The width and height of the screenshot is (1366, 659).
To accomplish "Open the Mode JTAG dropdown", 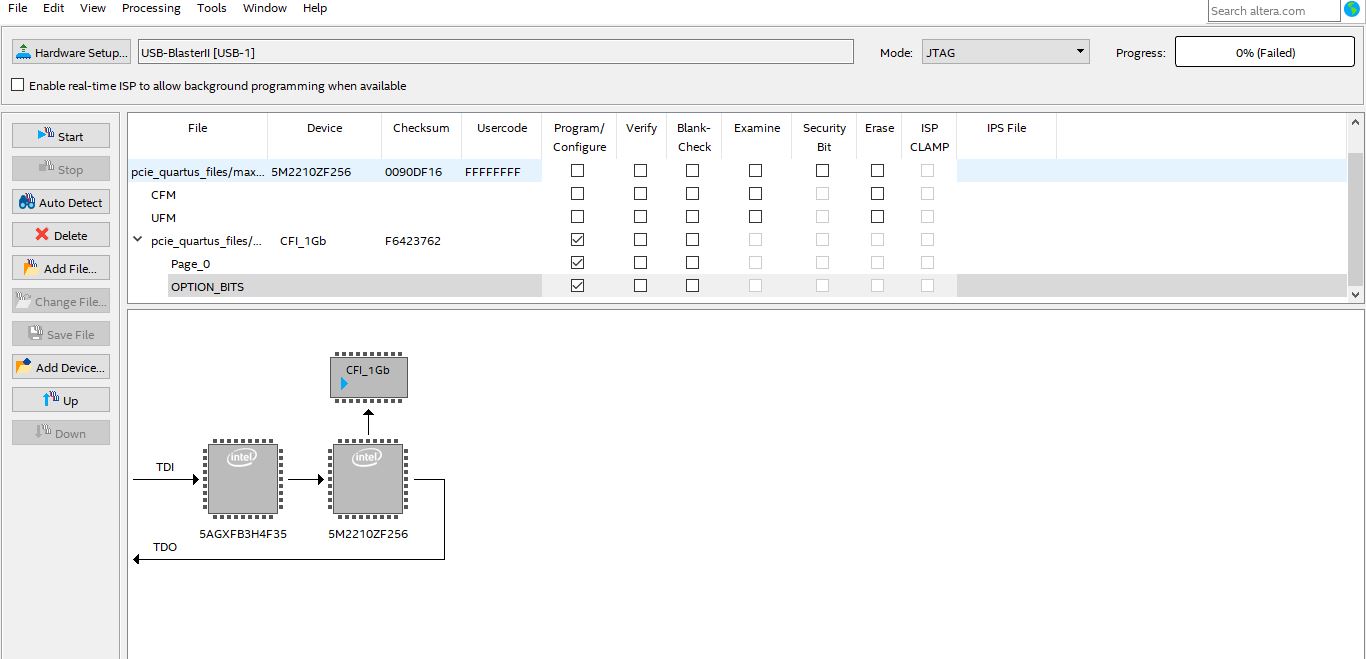I will (1006, 52).
